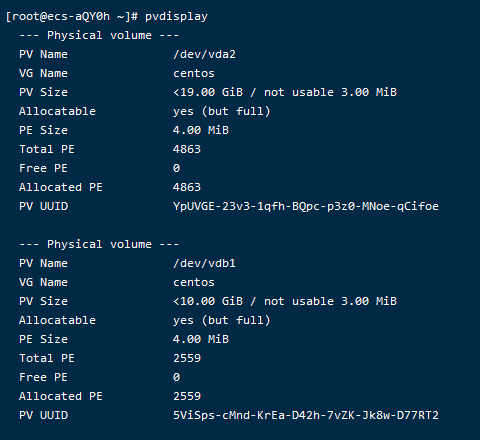Click the /dev/vdb1 PV name value
This screenshot has width=480, height=440.
coord(204,263)
